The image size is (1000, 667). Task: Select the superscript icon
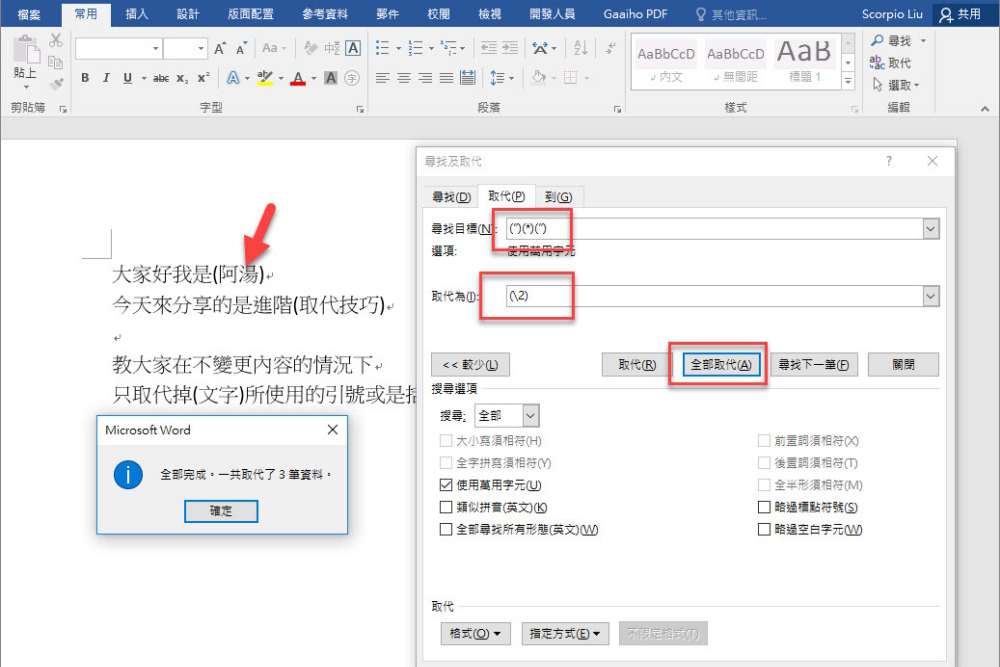[204, 78]
